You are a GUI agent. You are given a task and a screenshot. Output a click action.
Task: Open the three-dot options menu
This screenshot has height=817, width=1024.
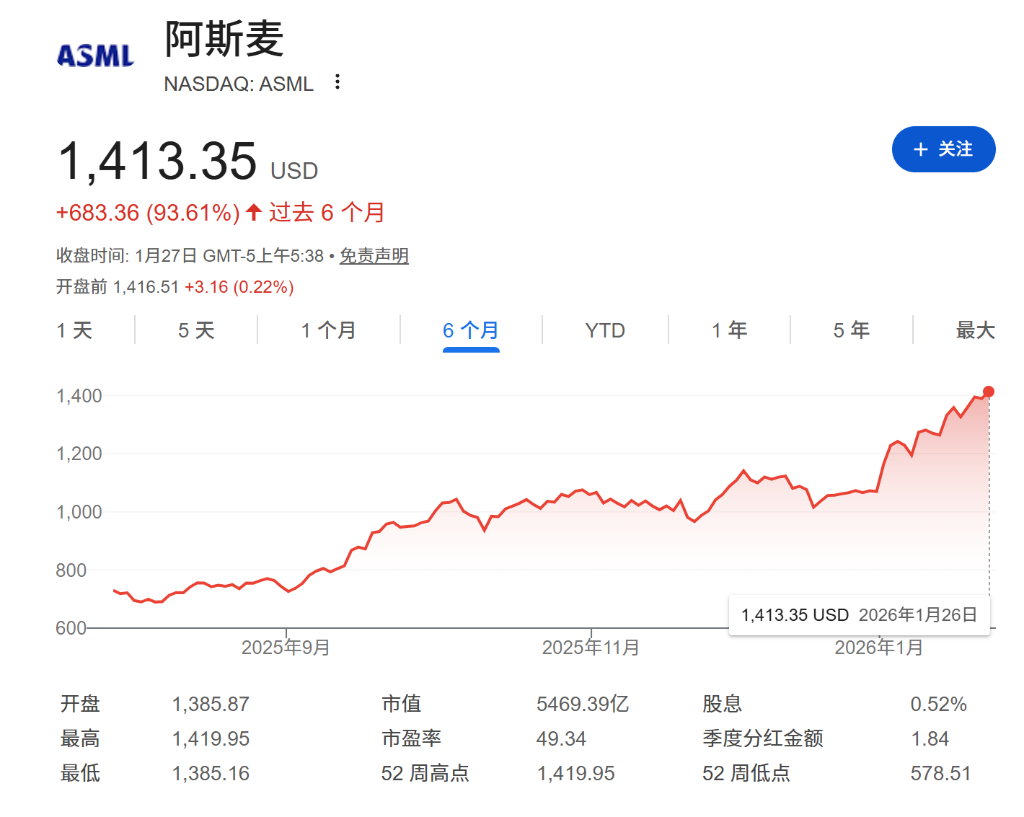pyautogui.click(x=336, y=83)
